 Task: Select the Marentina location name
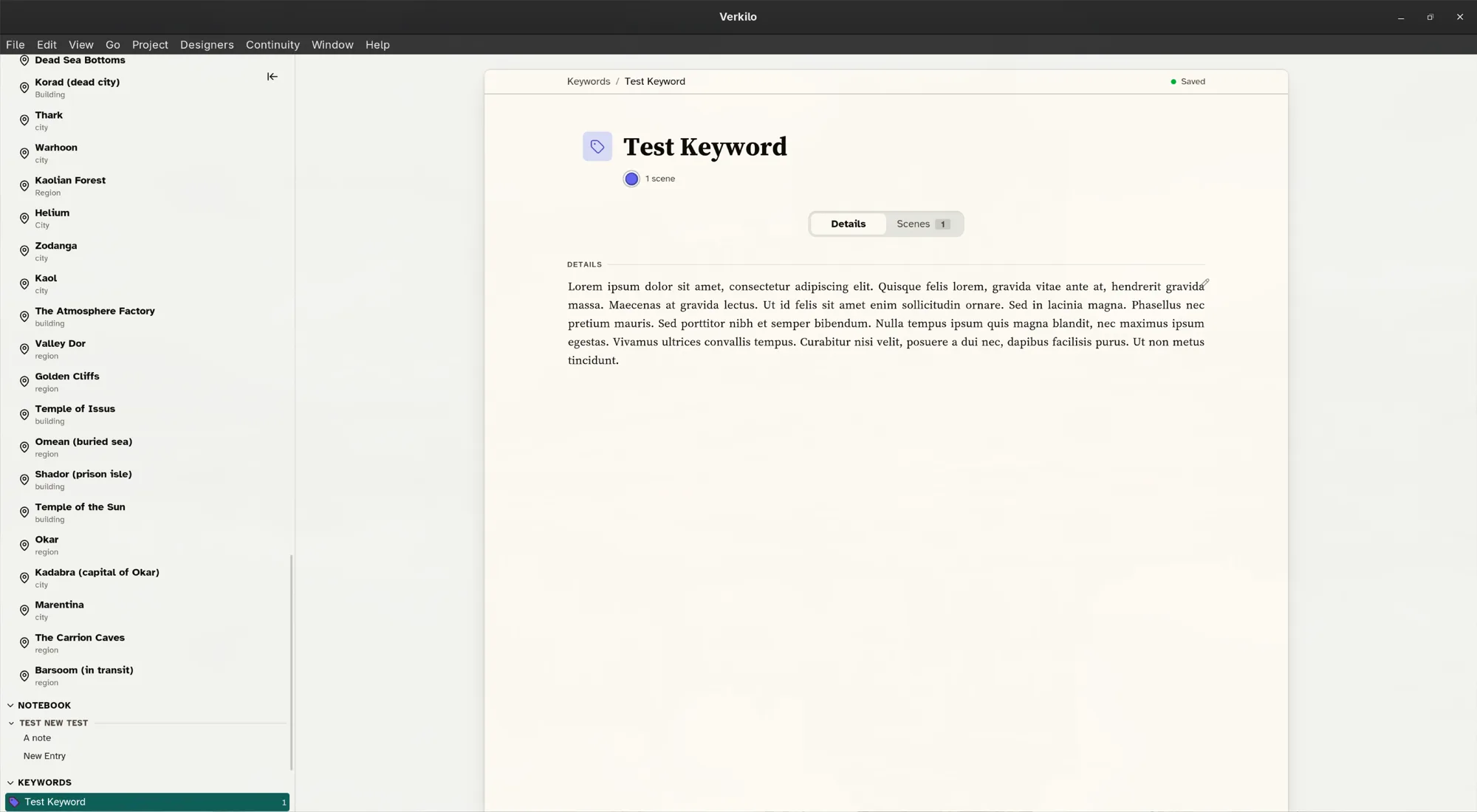pyautogui.click(x=59, y=605)
